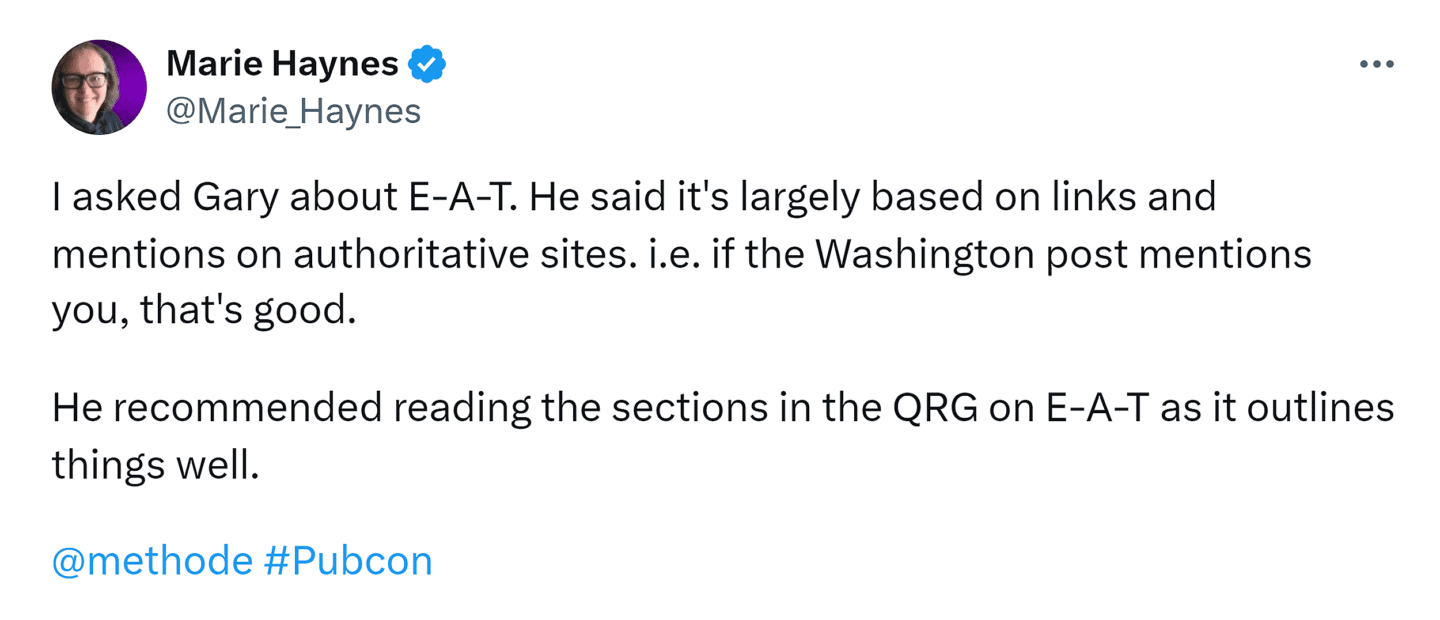Click the display name Marie Haynes
The height and width of the screenshot is (620, 1440).
pos(281,65)
